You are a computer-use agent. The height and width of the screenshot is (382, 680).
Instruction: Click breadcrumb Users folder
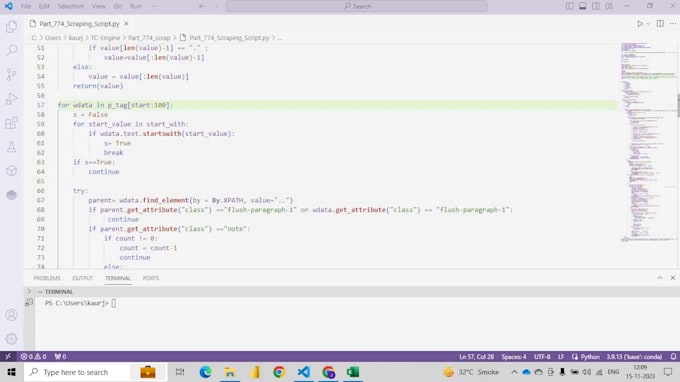coord(53,38)
